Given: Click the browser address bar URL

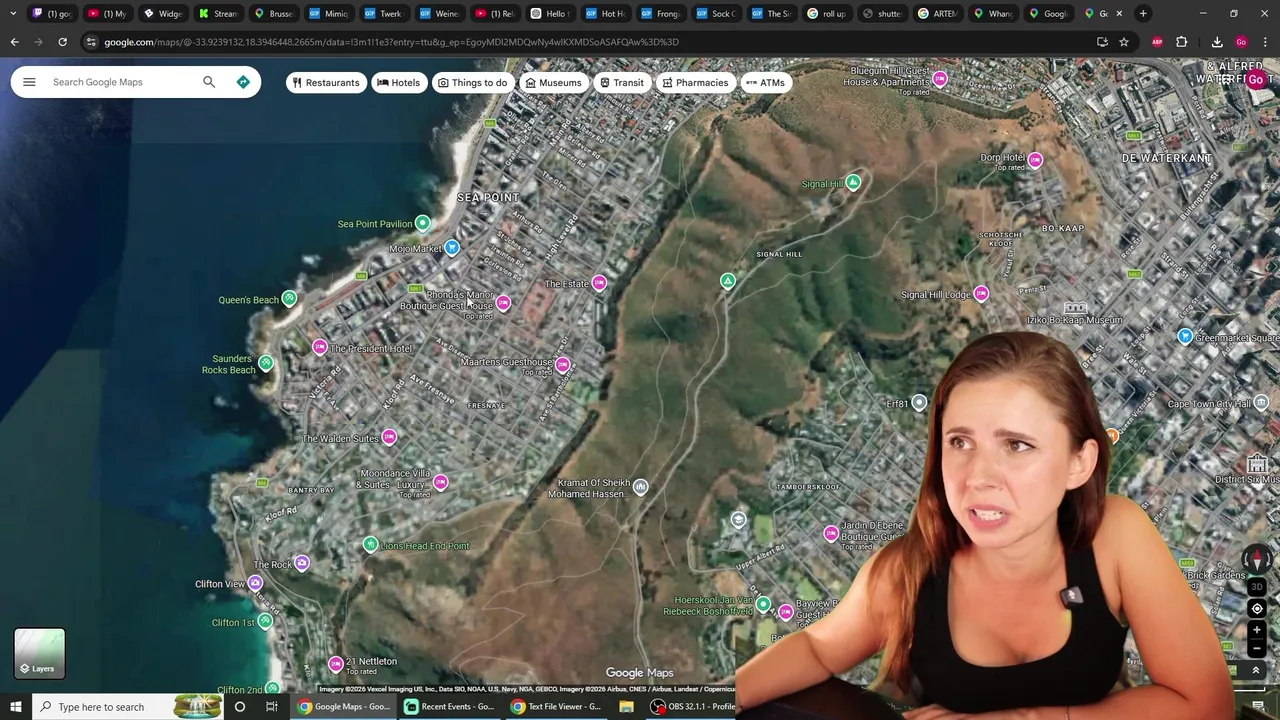Looking at the screenshot, I should click(x=391, y=42).
